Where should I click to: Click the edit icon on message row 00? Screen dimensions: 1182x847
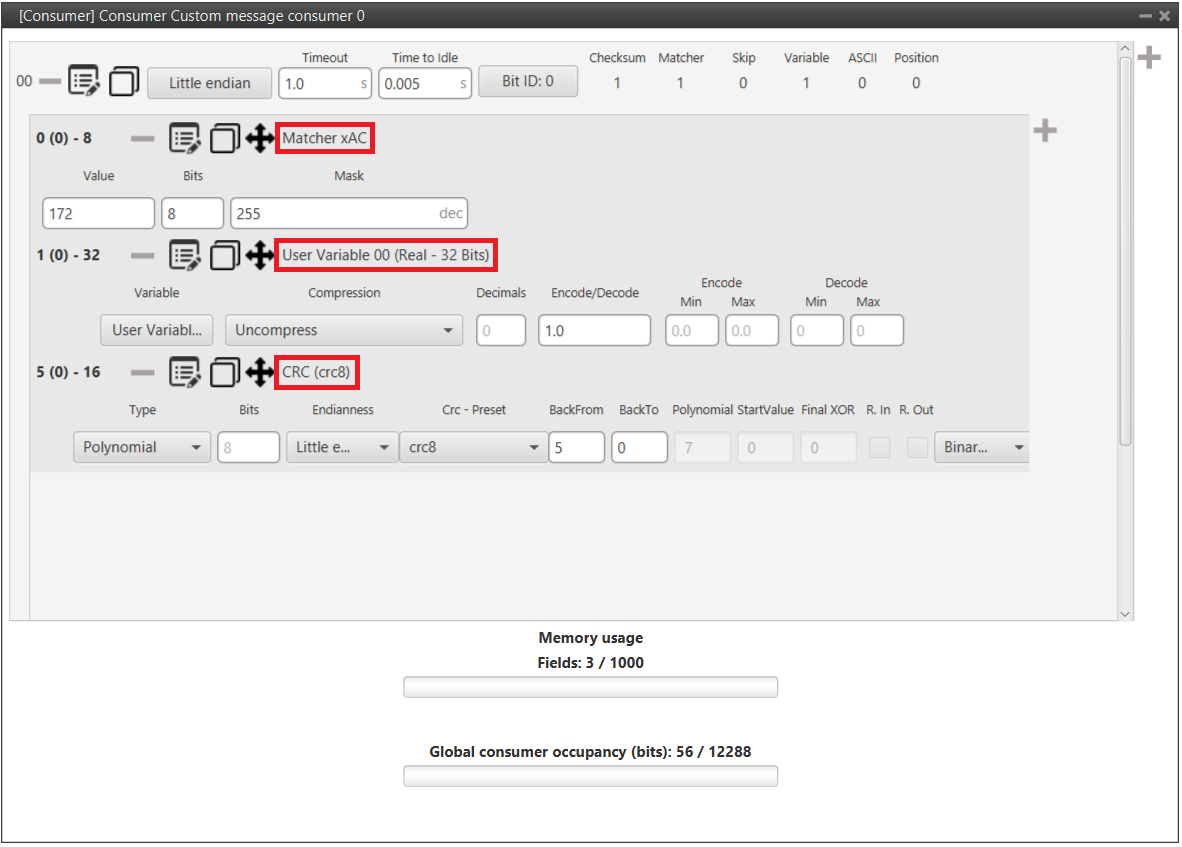coord(84,82)
